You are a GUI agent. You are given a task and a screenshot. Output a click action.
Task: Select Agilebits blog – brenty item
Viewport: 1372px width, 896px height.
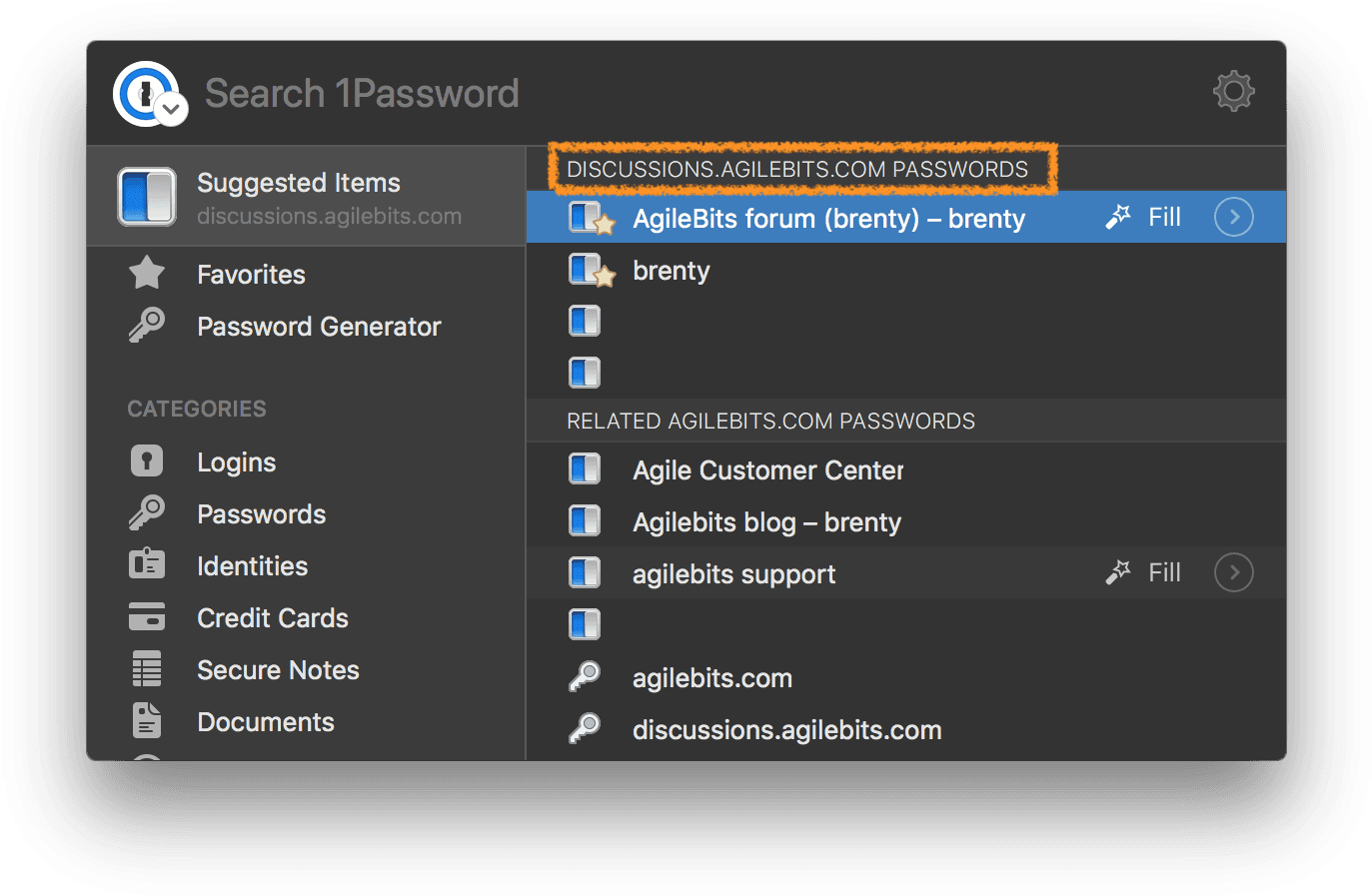point(766,522)
